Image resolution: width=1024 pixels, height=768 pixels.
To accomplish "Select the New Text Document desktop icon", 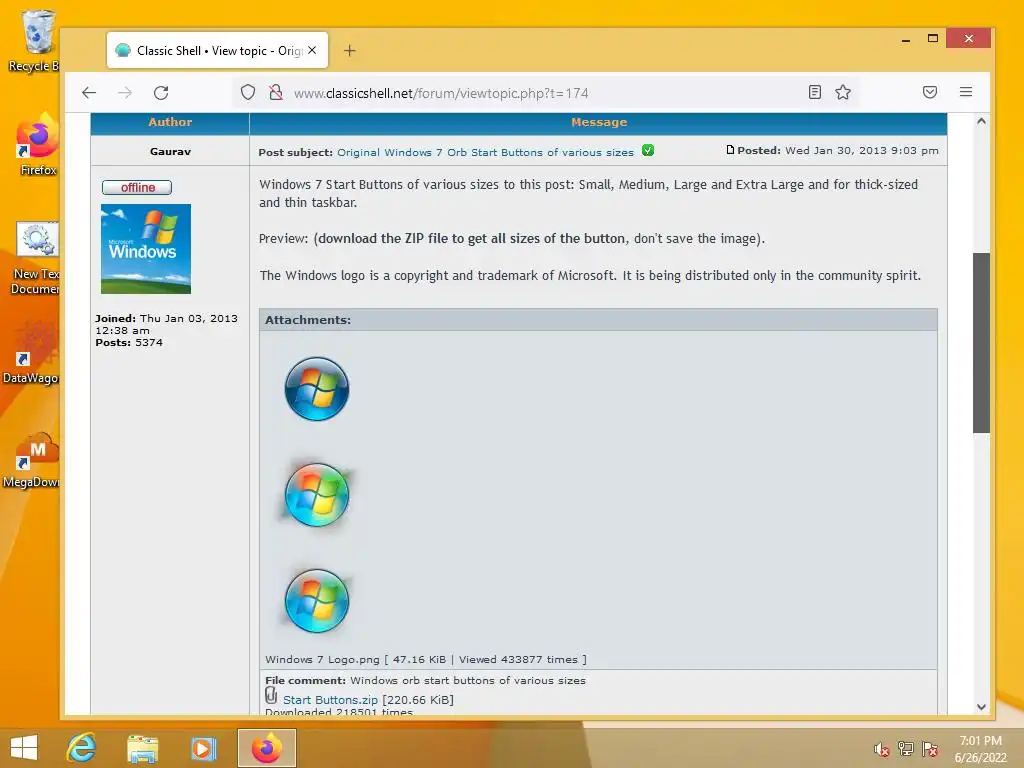I will (35, 258).
